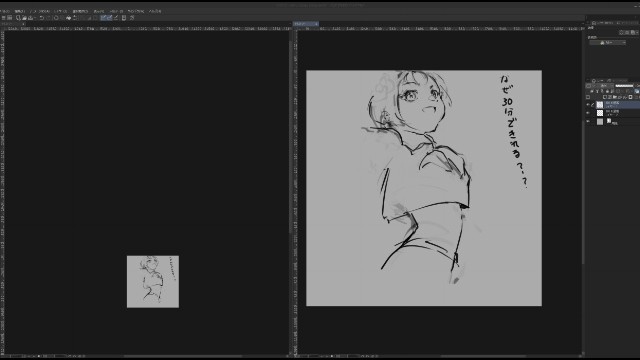Viewport: 640px width, 360px height.
Task: Click the New layer folder icon
Action: click(615, 97)
